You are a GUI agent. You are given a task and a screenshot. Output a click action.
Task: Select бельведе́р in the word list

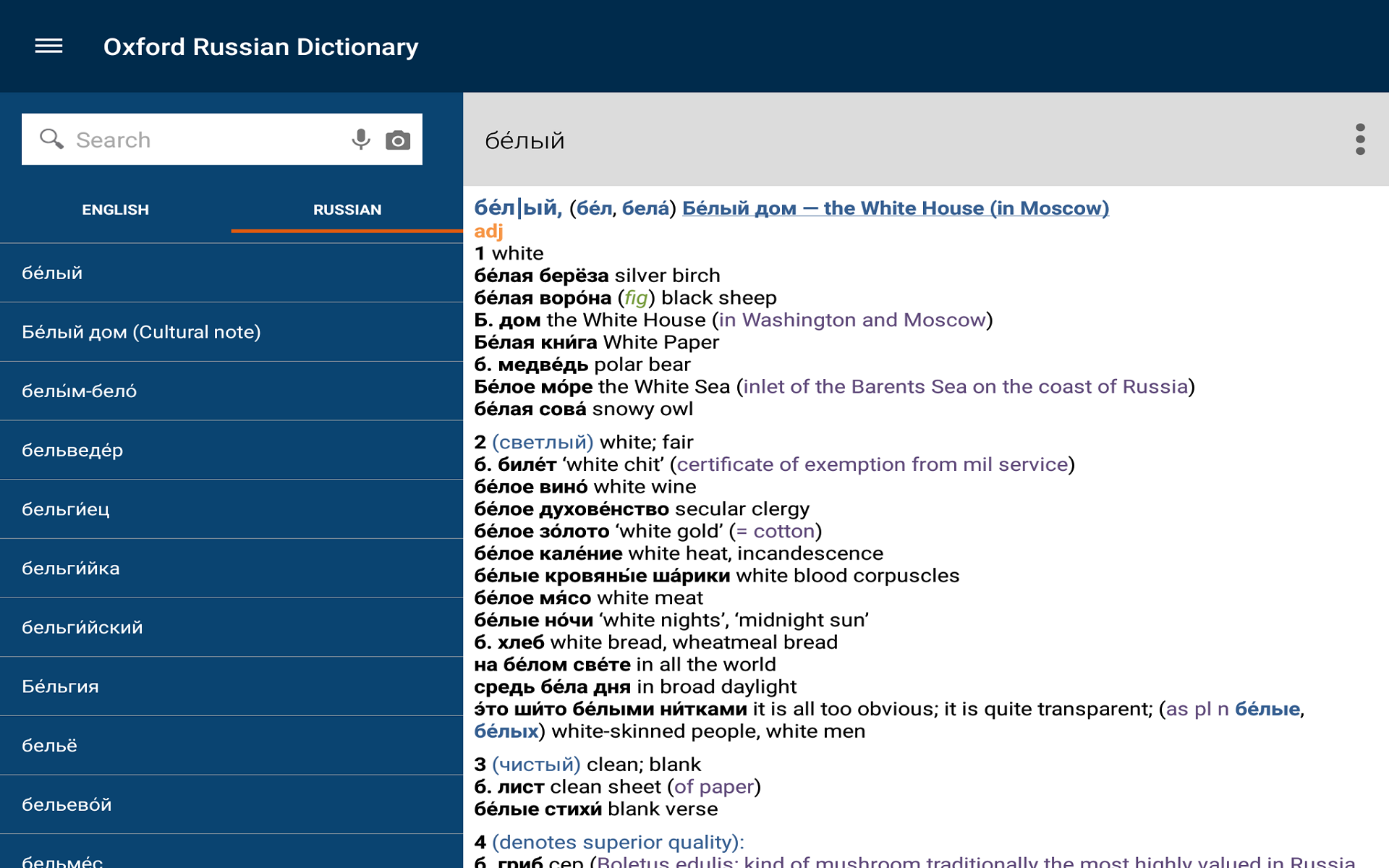coord(231,450)
